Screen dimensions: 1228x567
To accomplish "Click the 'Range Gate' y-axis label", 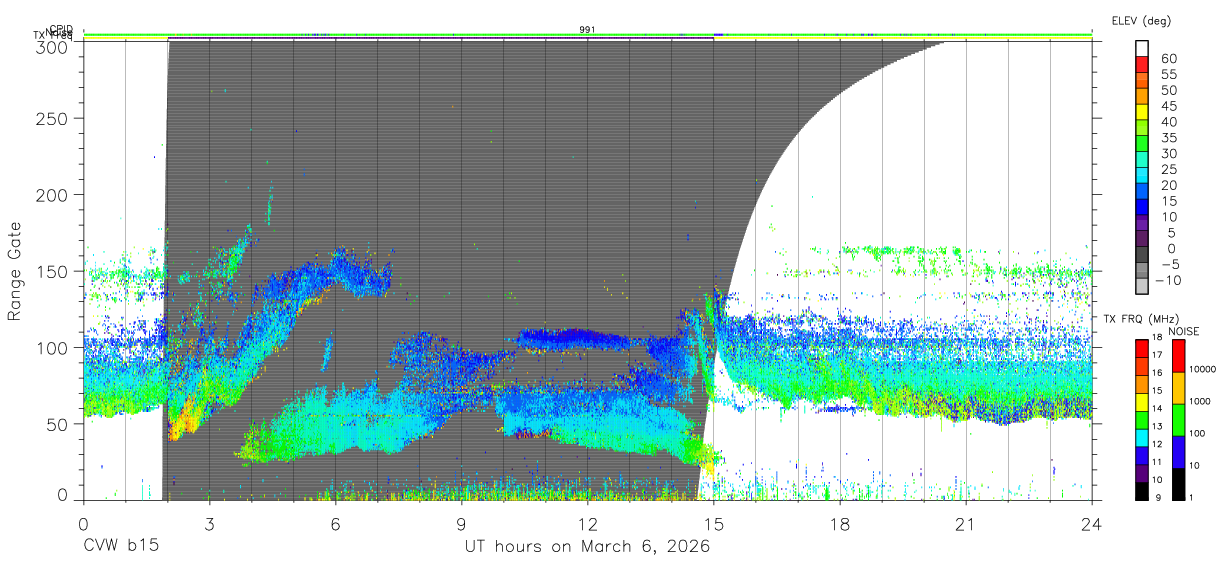I will (x=15, y=271).
